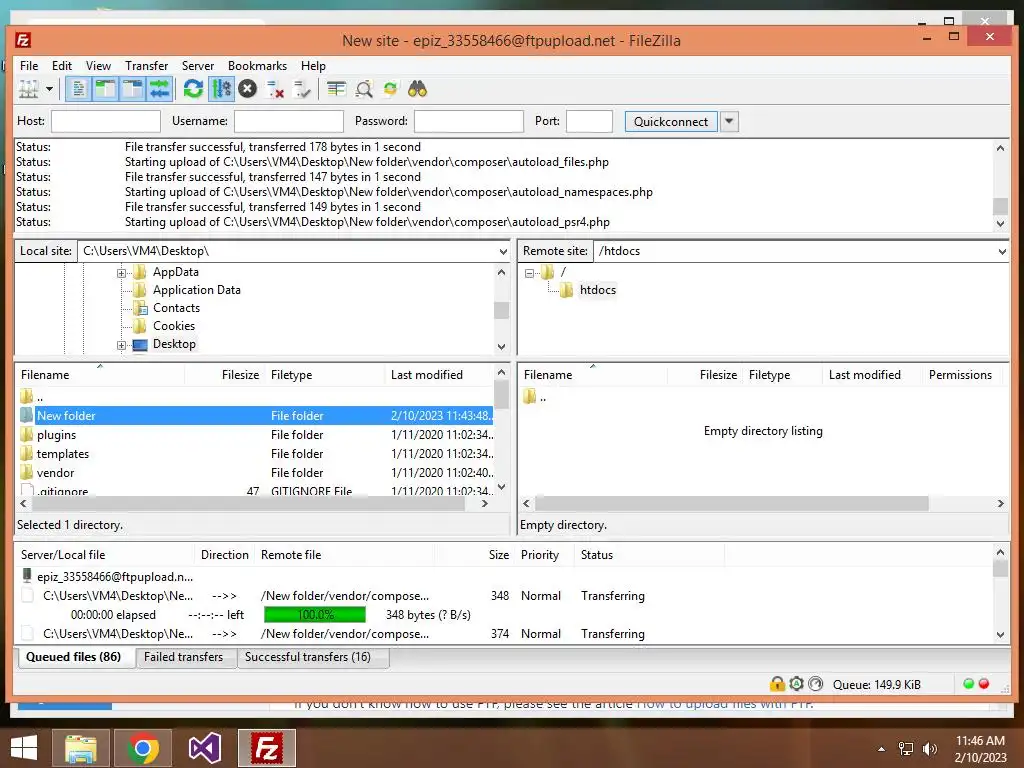Click the Quickconnect button
The width and height of the screenshot is (1024, 768).
point(671,121)
